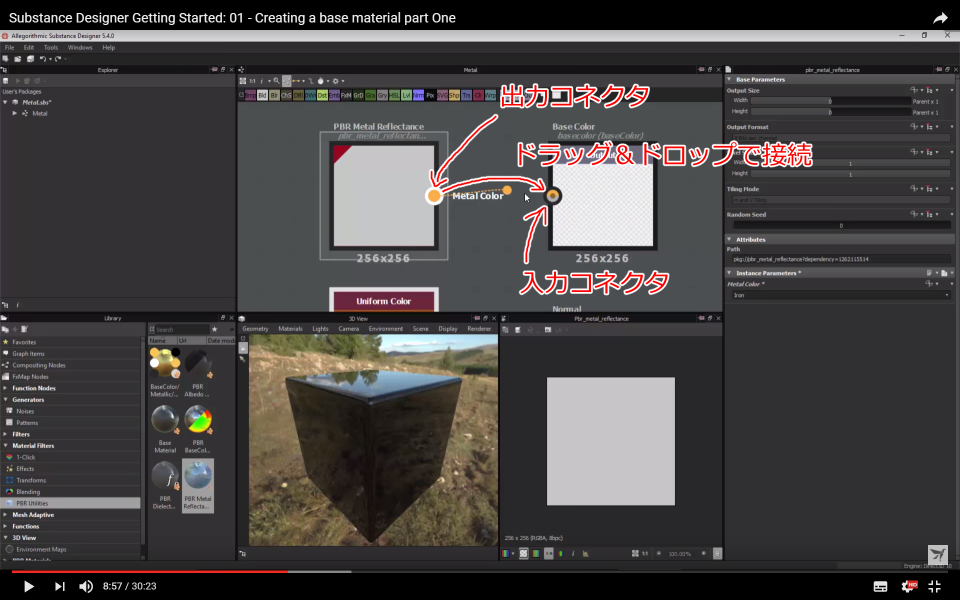
Task: Open the Renderer menu in 3D View
Action: point(479,329)
